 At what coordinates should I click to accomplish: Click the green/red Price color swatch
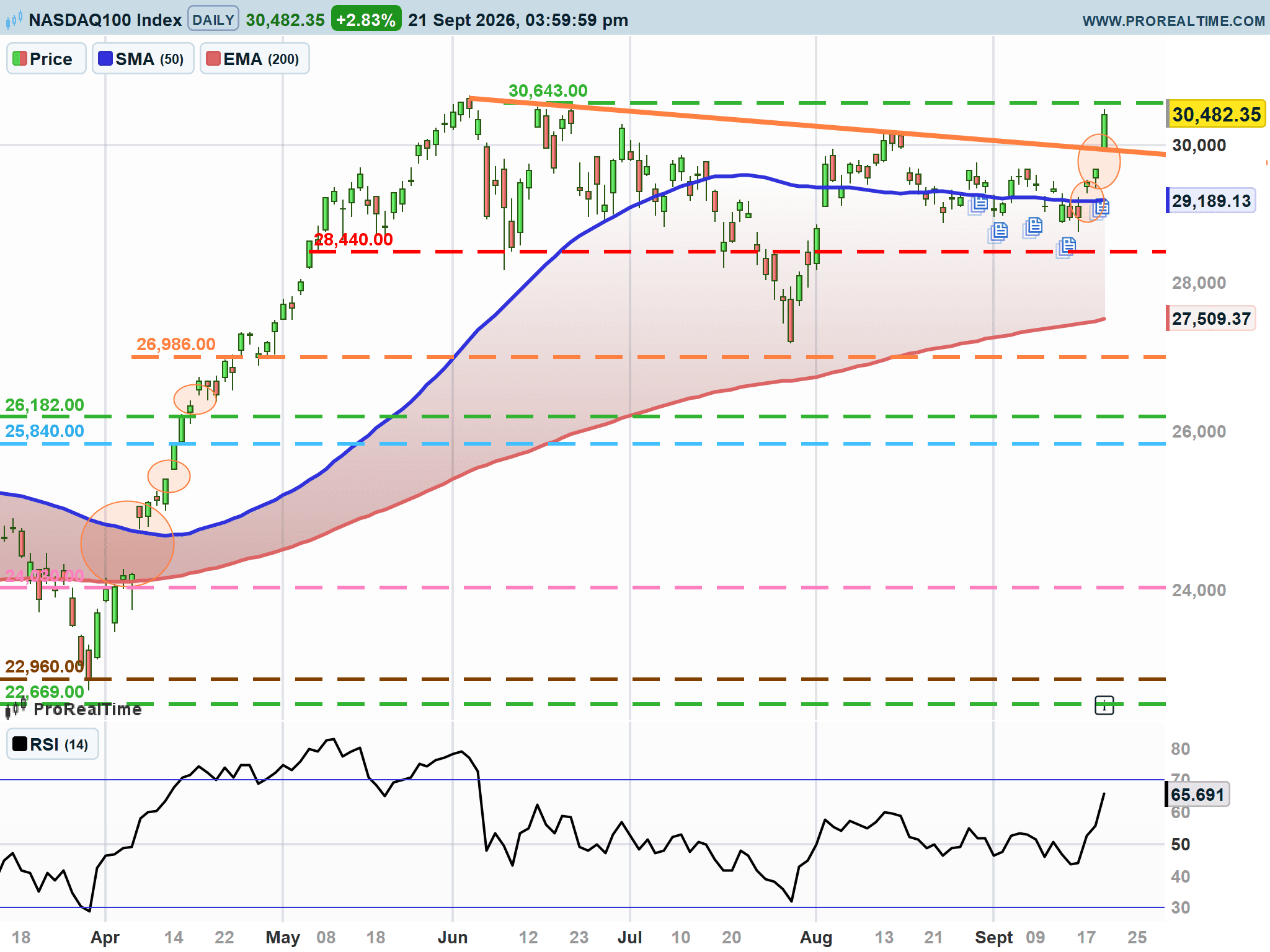coord(20,59)
